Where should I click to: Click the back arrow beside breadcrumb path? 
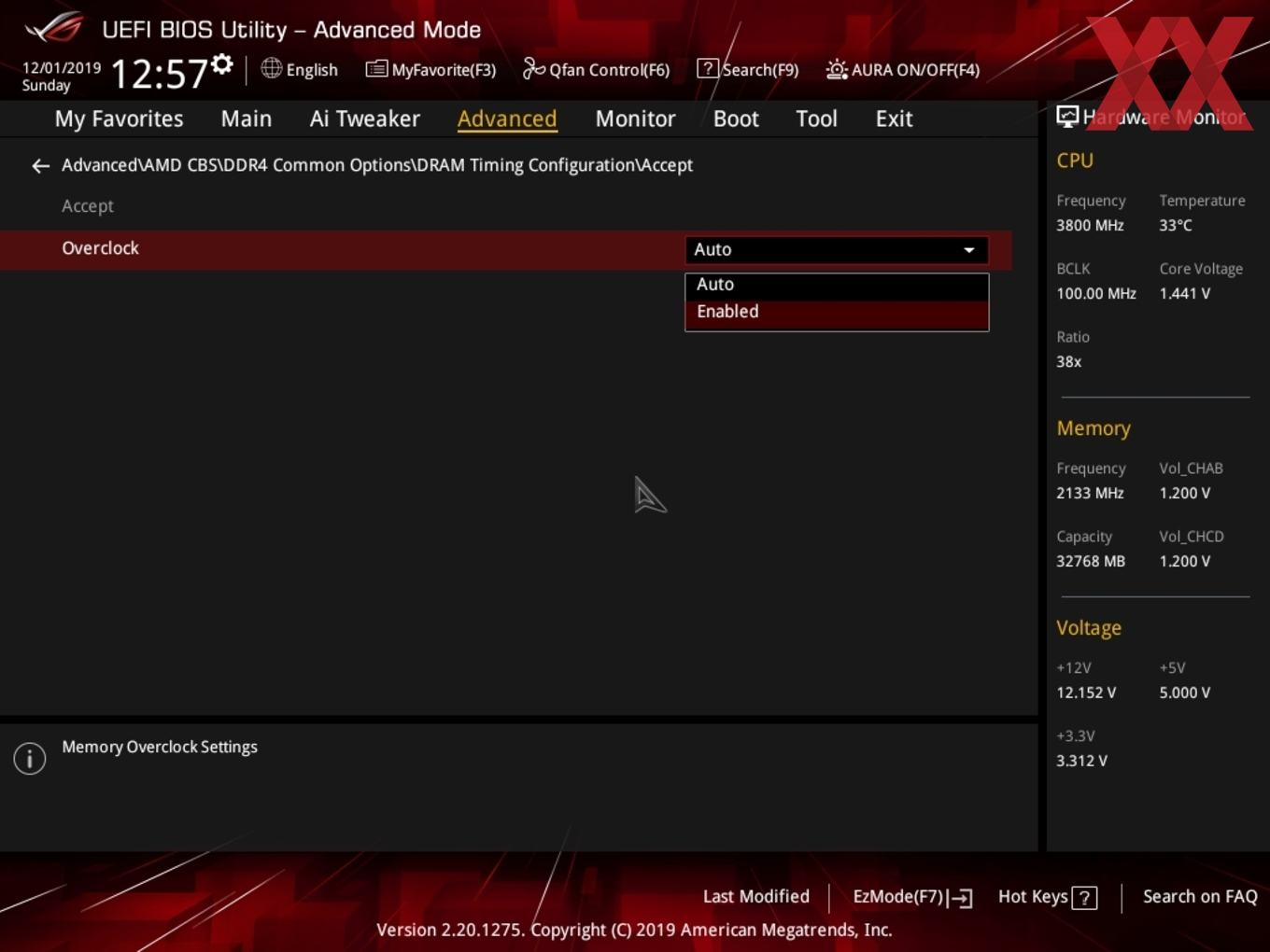40,166
